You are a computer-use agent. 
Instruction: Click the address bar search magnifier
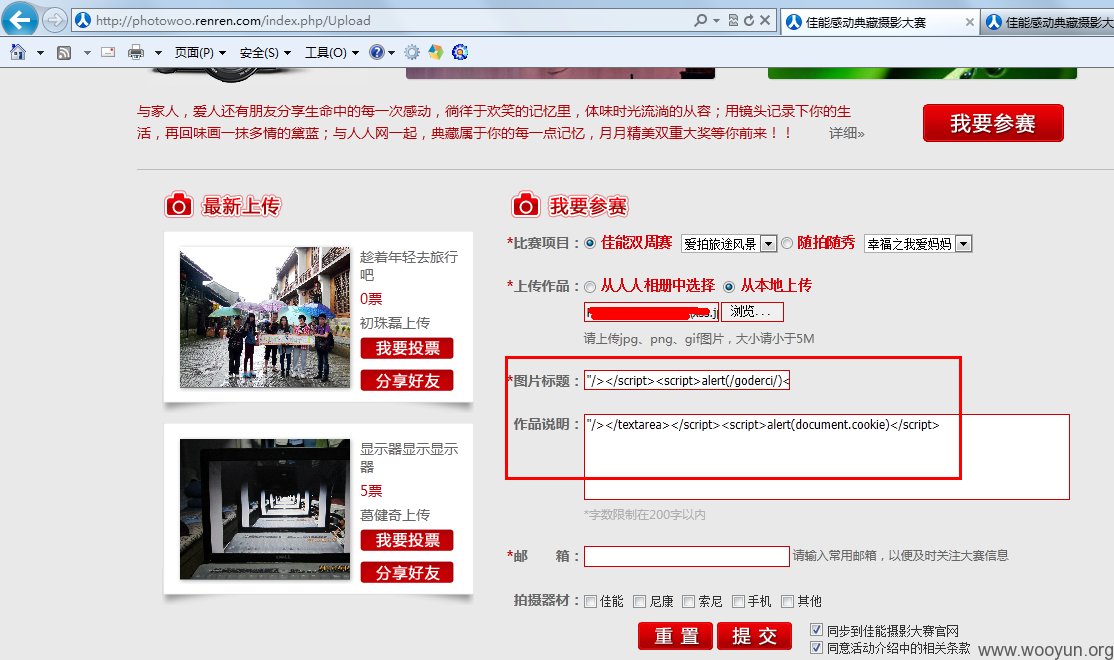point(701,21)
